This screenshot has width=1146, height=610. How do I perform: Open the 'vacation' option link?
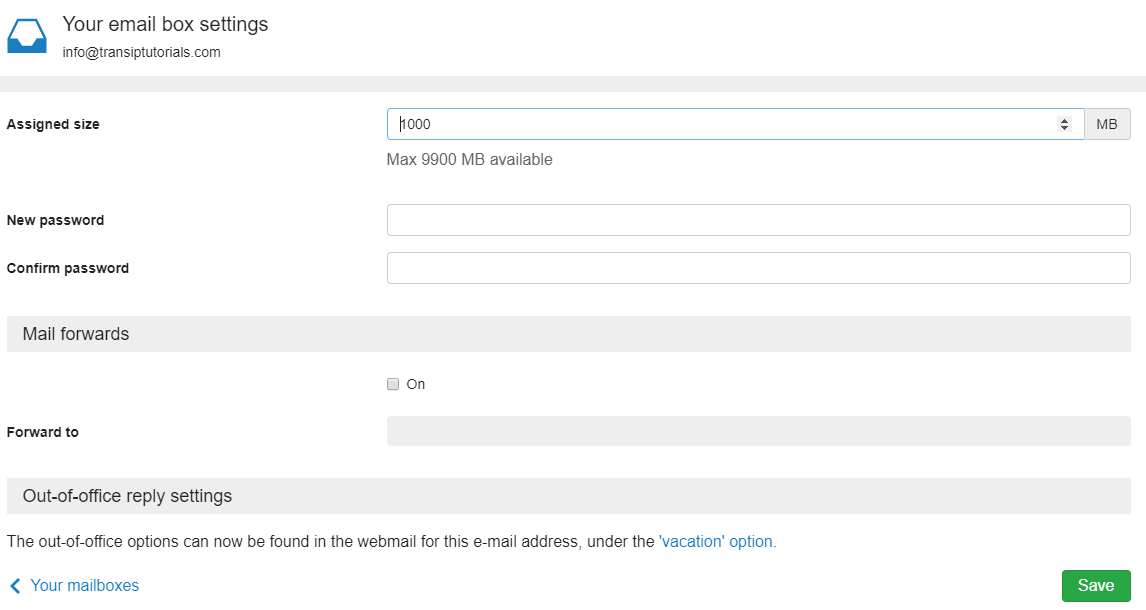(716, 541)
